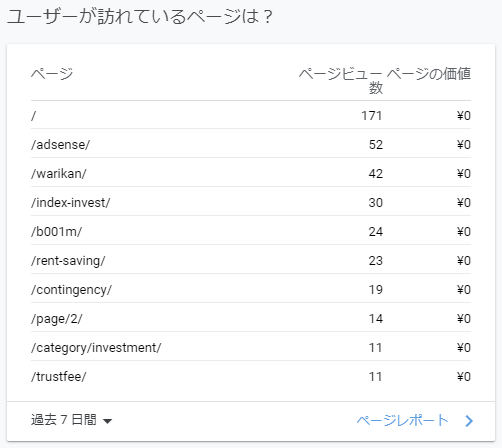The width and height of the screenshot is (502, 448).
Task: Select the /adsense/ page row
Action: coord(251,144)
